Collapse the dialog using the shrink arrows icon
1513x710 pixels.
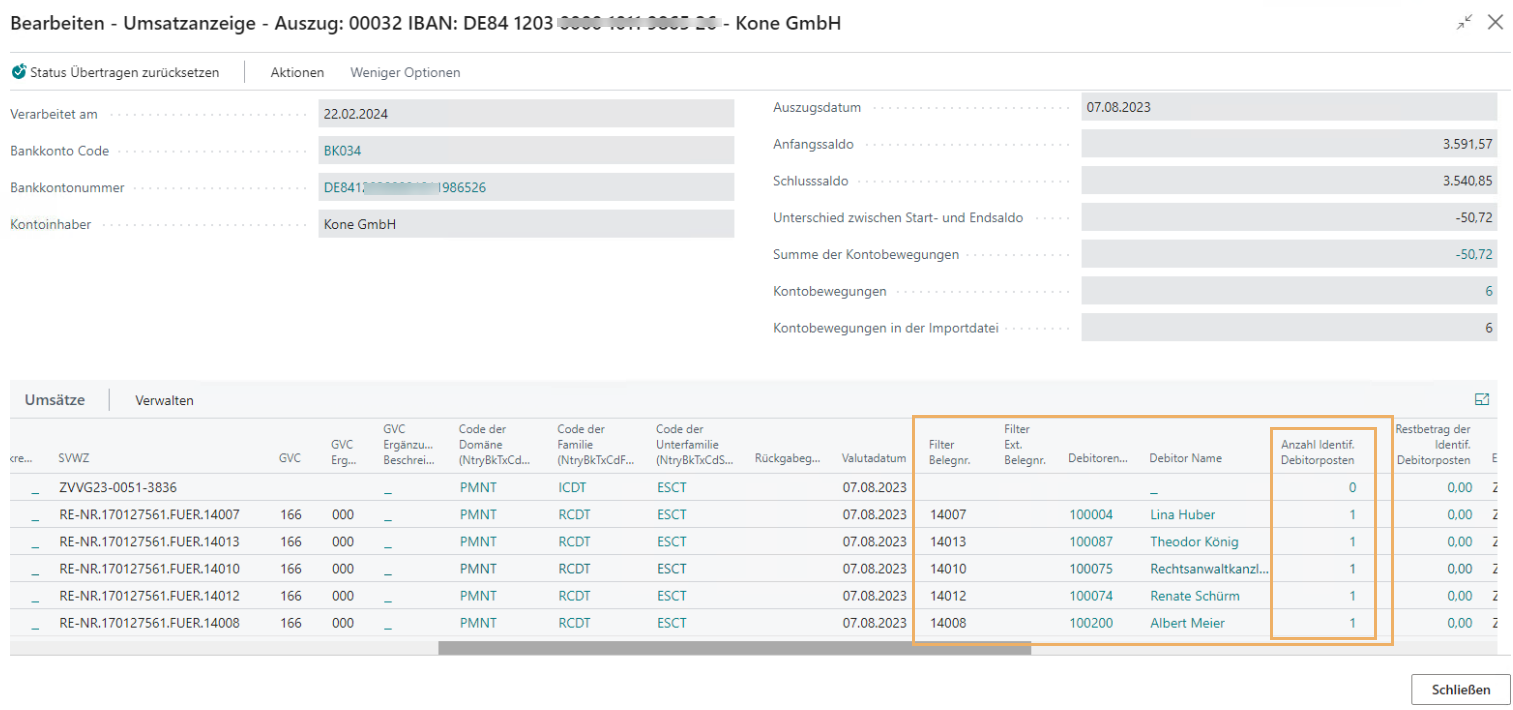click(1464, 22)
